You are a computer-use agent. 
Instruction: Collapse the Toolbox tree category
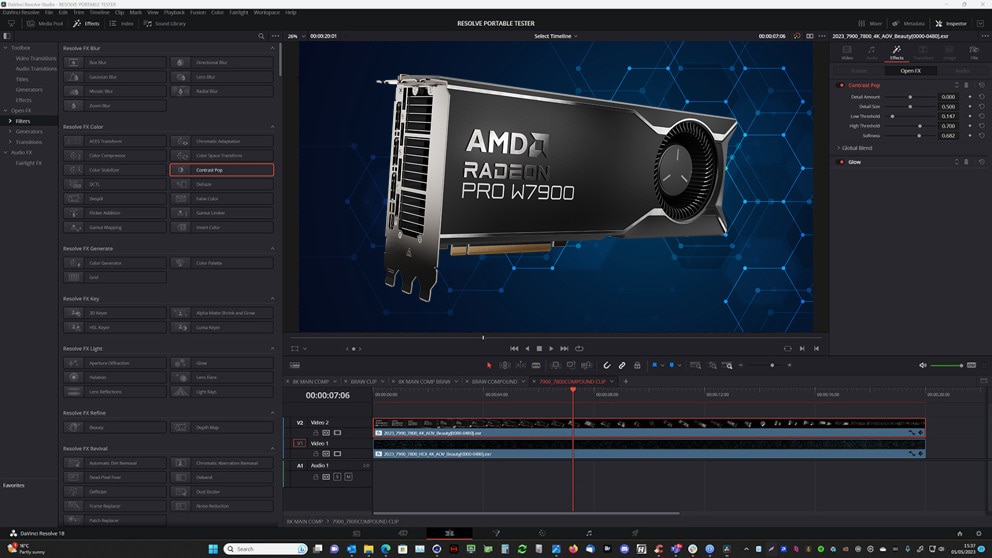[x=6, y=47]
